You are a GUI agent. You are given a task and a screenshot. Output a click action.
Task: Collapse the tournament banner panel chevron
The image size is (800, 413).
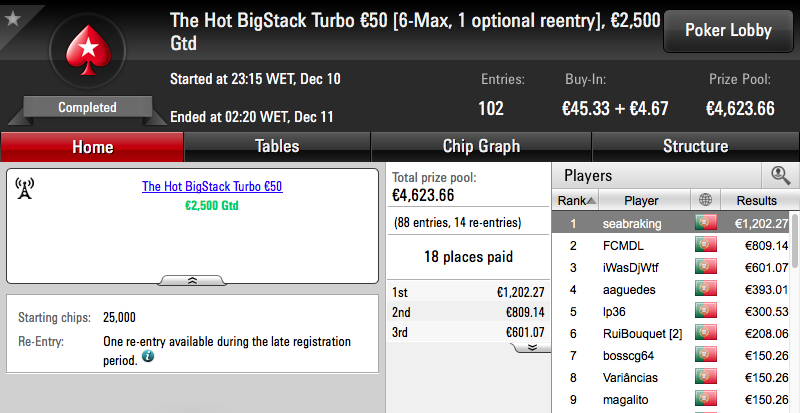tap(192, 280)
